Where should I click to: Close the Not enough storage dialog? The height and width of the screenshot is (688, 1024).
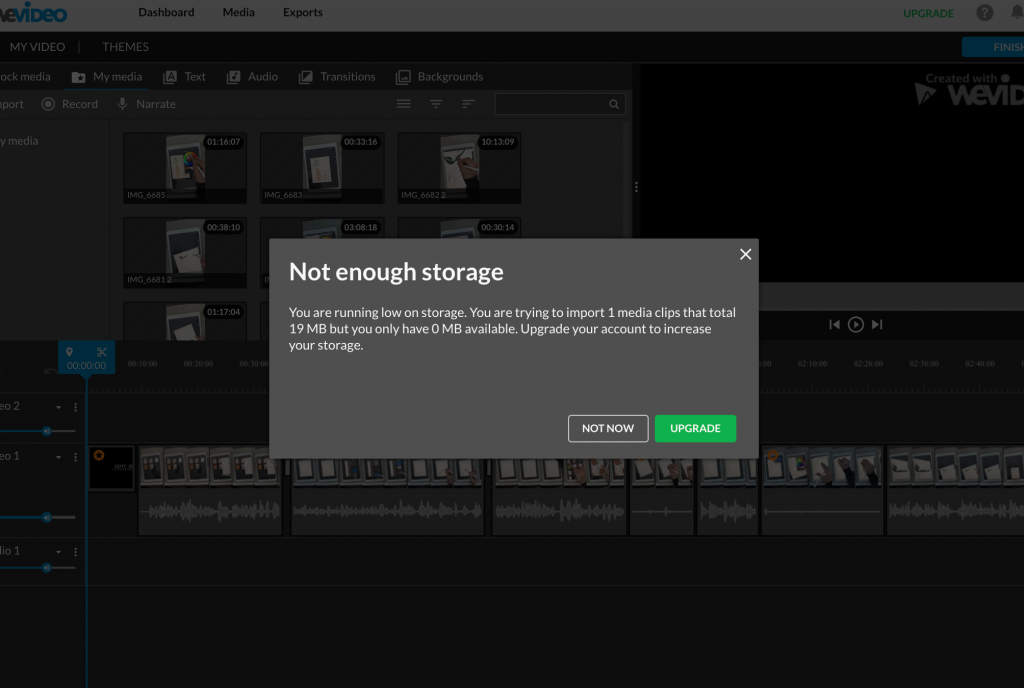click(745, 255)
